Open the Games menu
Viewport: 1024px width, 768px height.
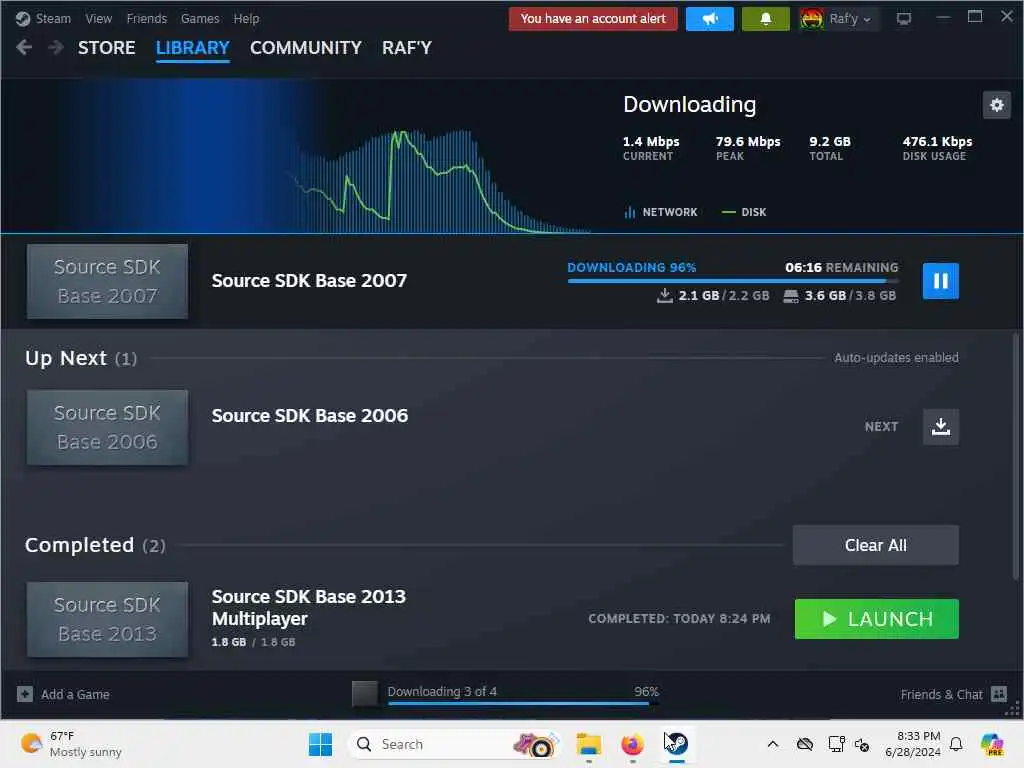pos(200,19)
